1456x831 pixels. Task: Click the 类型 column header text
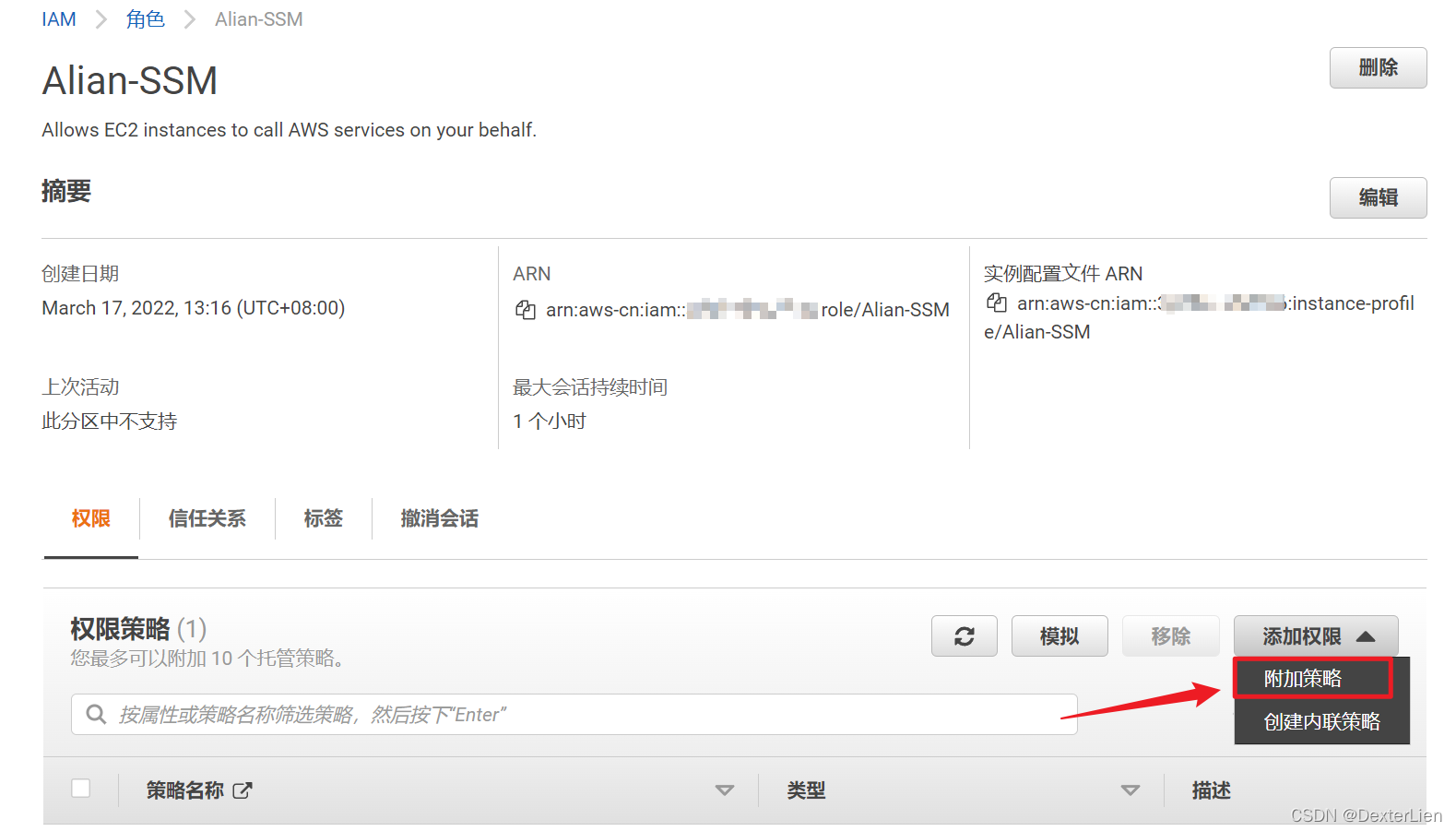pyautogui.click(x=806, y=790)
